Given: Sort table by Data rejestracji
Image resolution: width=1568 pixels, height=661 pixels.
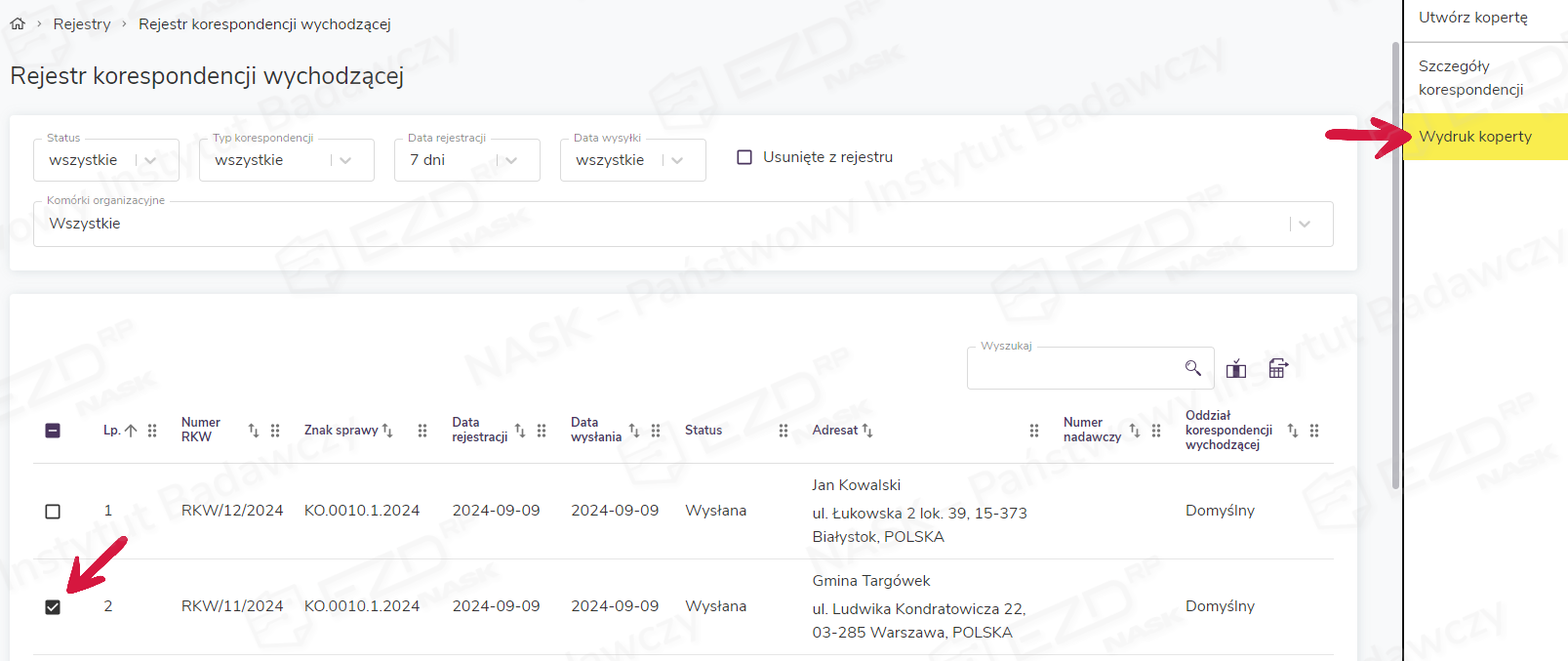Looking at the screenshot, I should (x=520, y=431).
